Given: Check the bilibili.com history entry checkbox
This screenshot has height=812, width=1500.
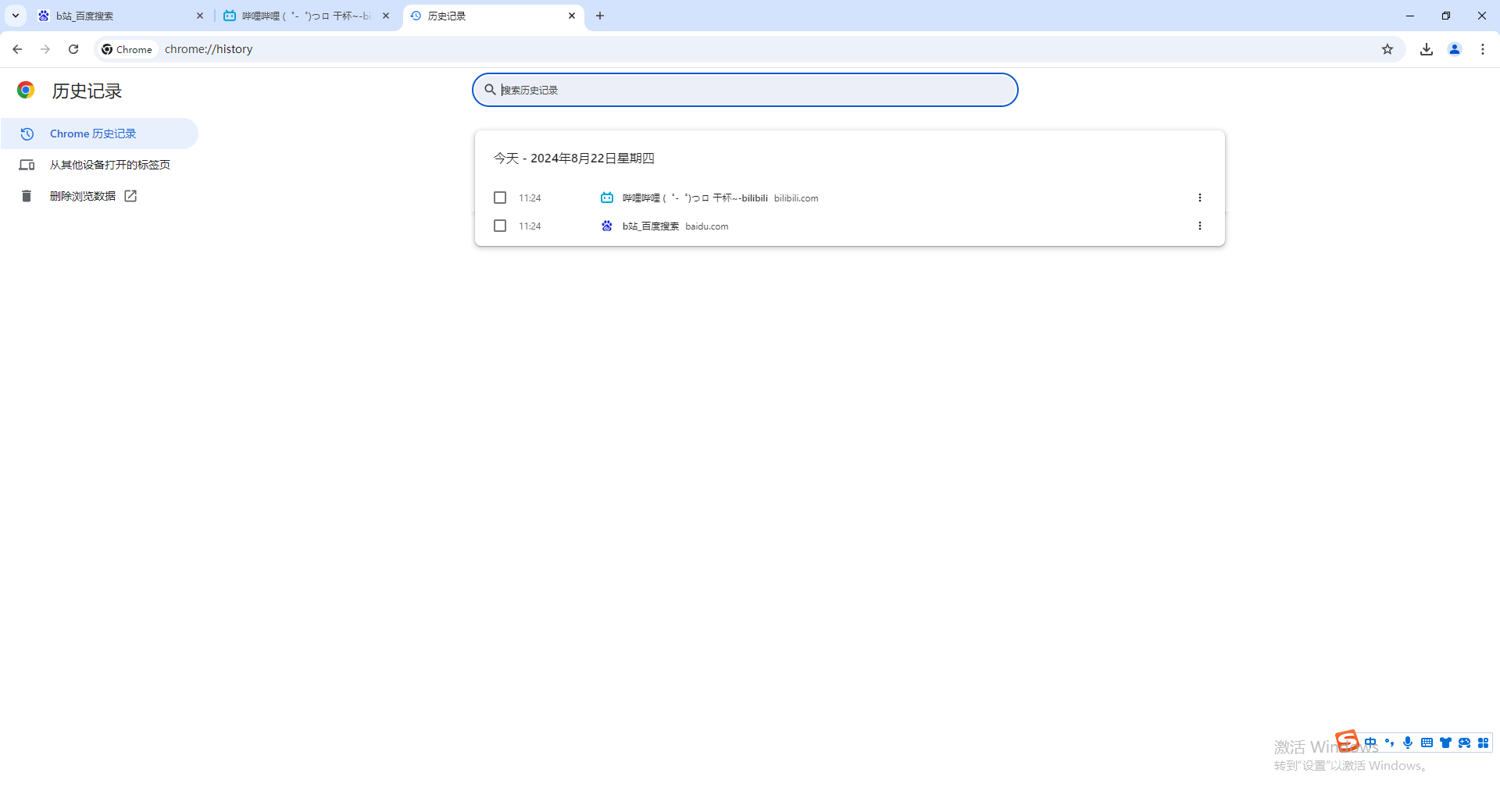Looking at the screenshot, I should click(x=500, y=198).
